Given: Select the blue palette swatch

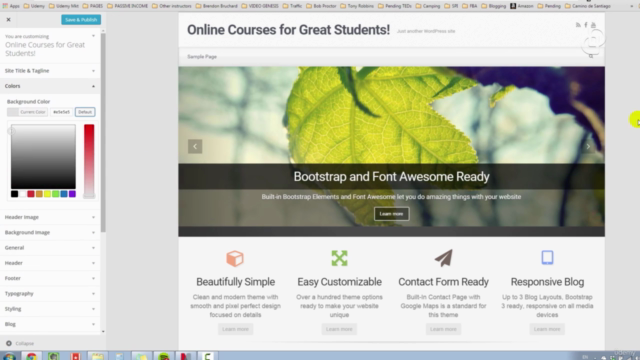Looking at the screenshot, I should pyautogui.click(x=64, y=194).
